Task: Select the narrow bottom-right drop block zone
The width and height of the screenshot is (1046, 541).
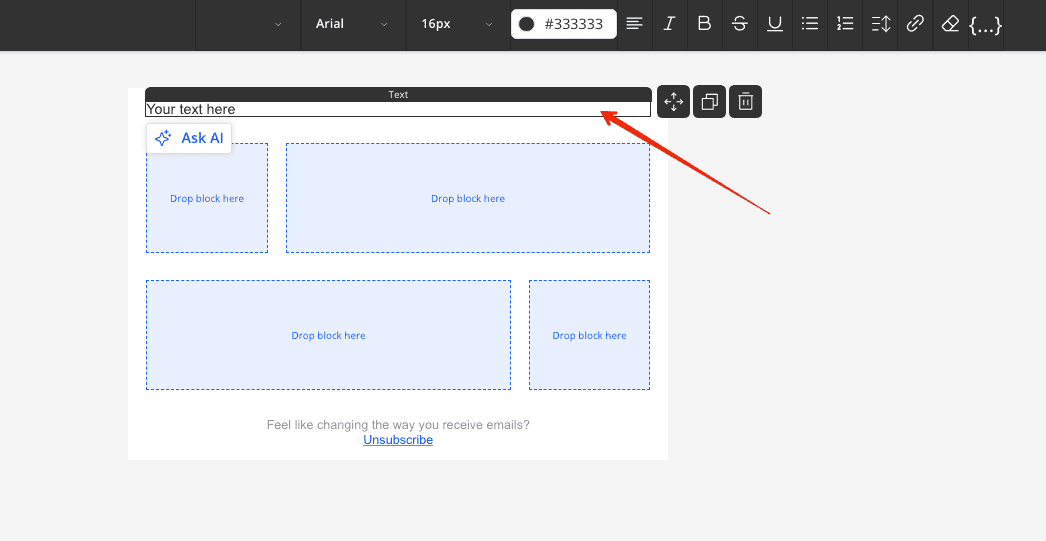Action: [589, 335]
